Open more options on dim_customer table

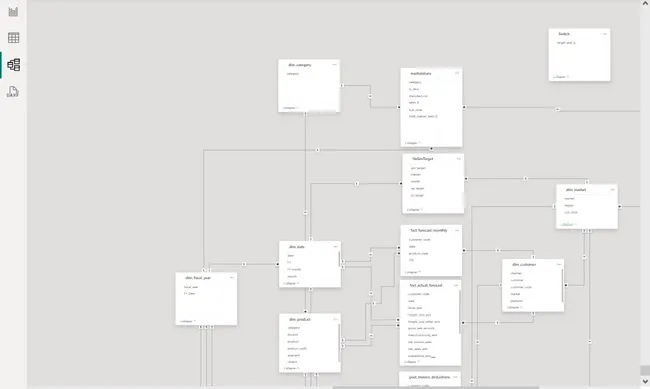pos(559,264)
